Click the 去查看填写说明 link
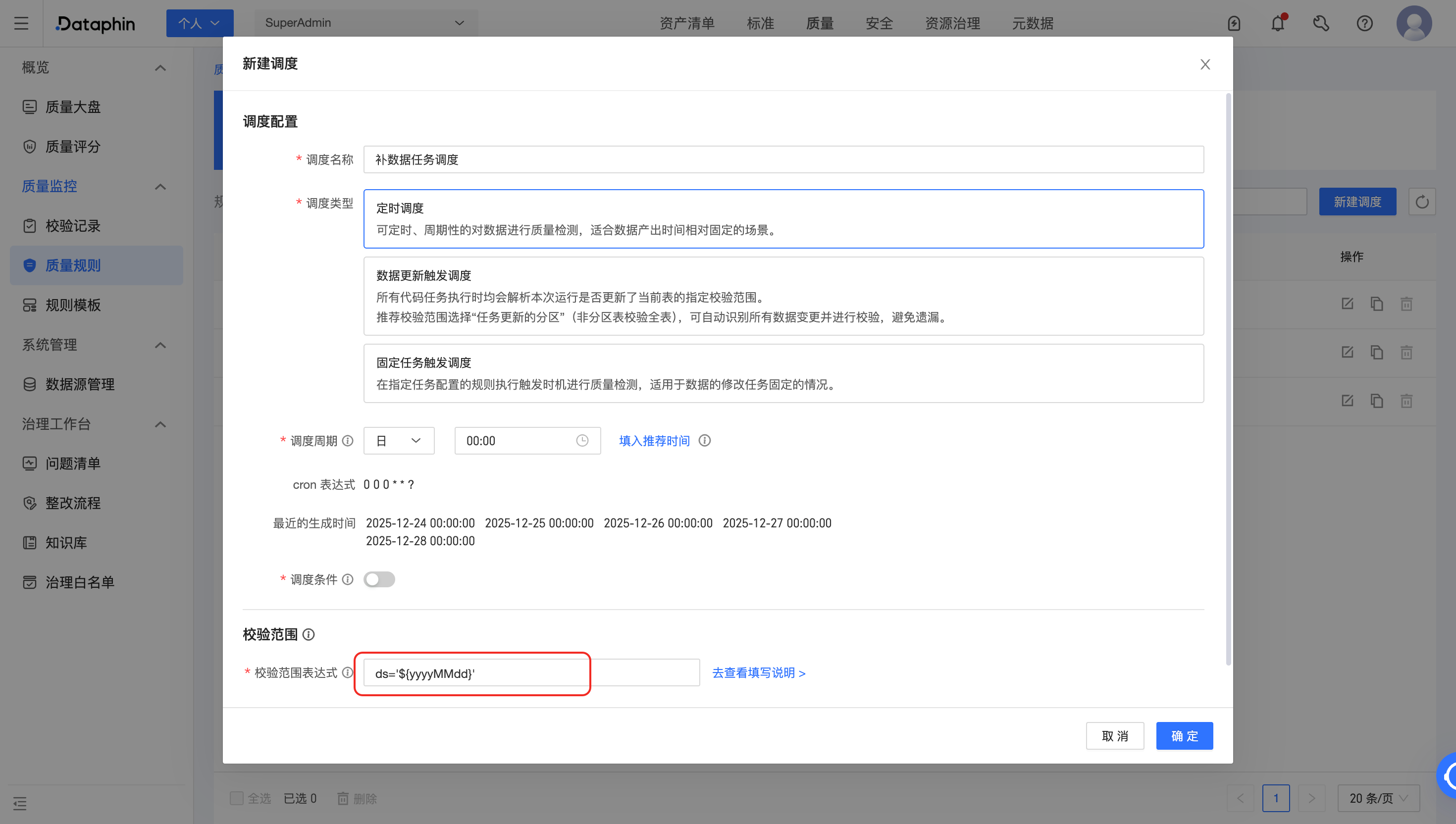1456x824 pixels. [x=758, y=673]
